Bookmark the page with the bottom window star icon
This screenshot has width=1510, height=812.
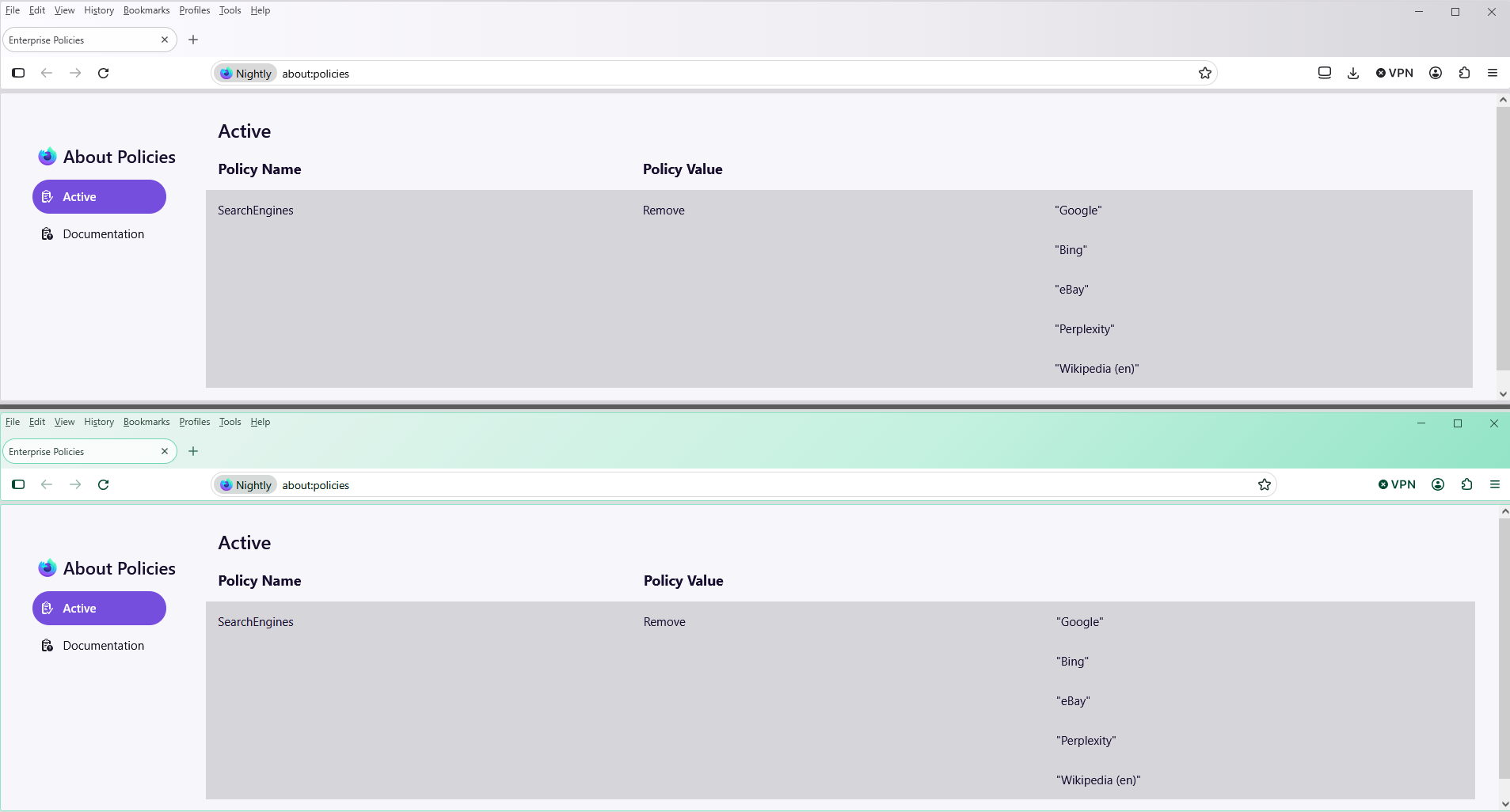[1265, 484]
